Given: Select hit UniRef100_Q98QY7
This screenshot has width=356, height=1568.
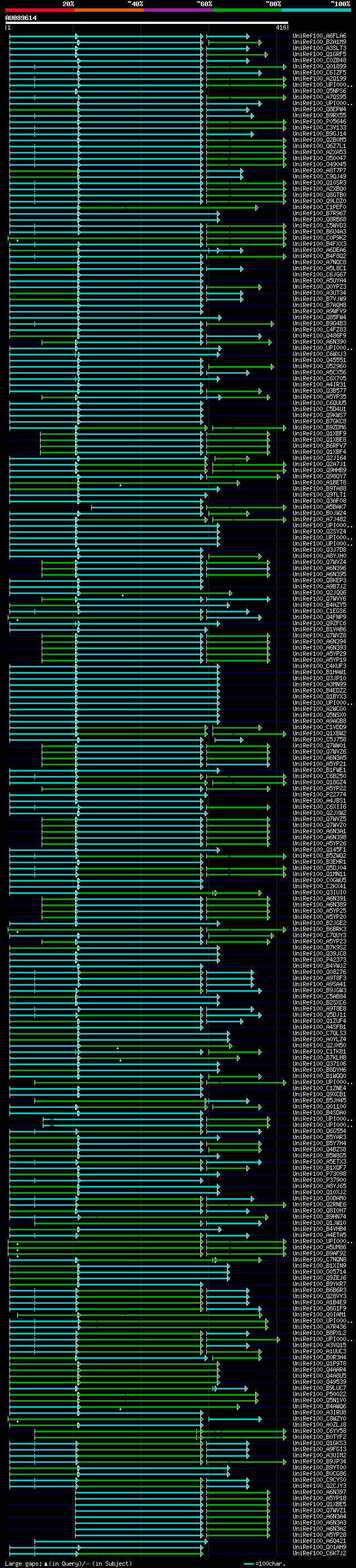Looking at the screenshot, I should (319, 477).
